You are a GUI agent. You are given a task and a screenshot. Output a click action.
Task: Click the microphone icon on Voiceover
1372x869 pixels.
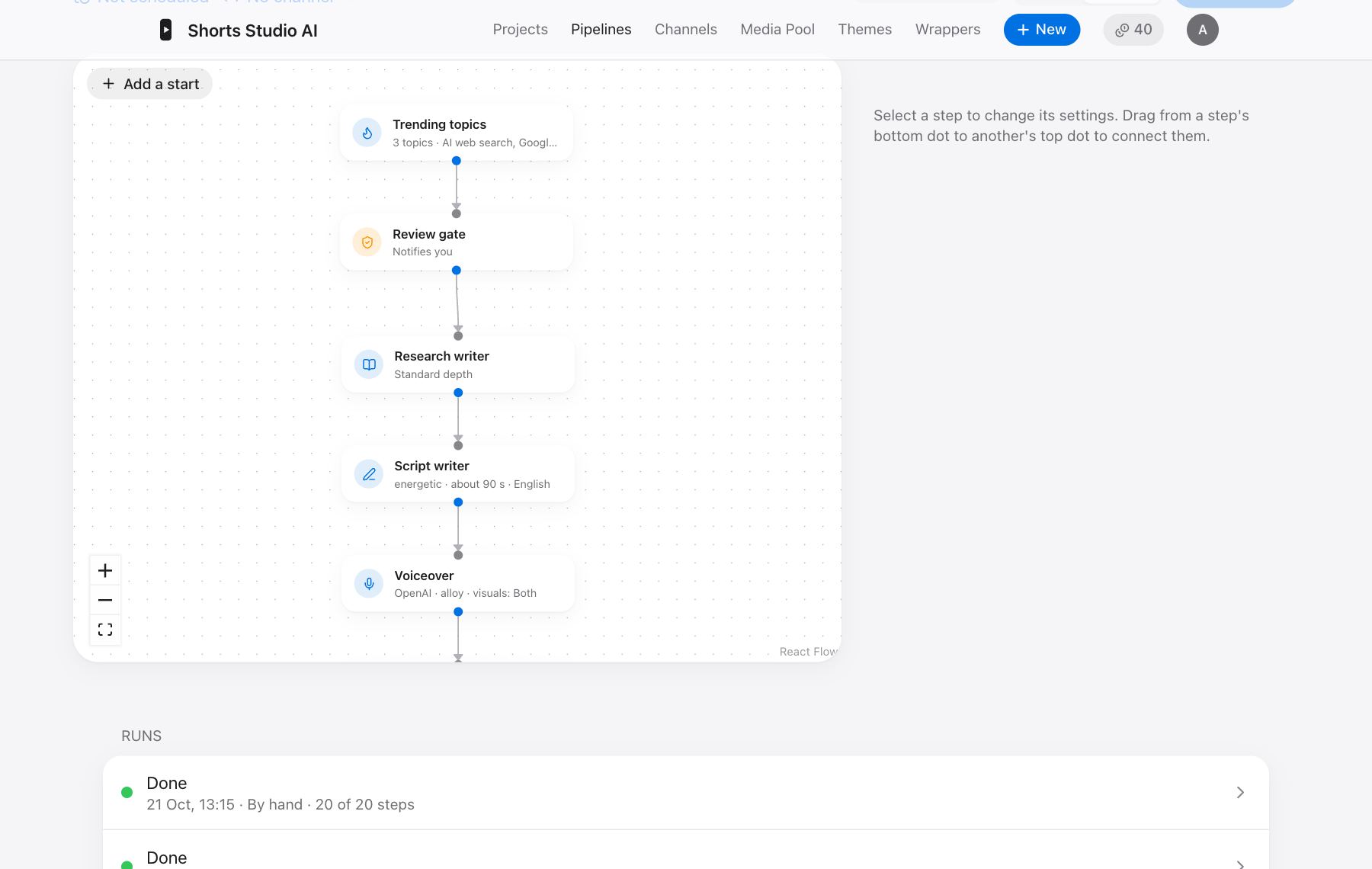[369, 584]
